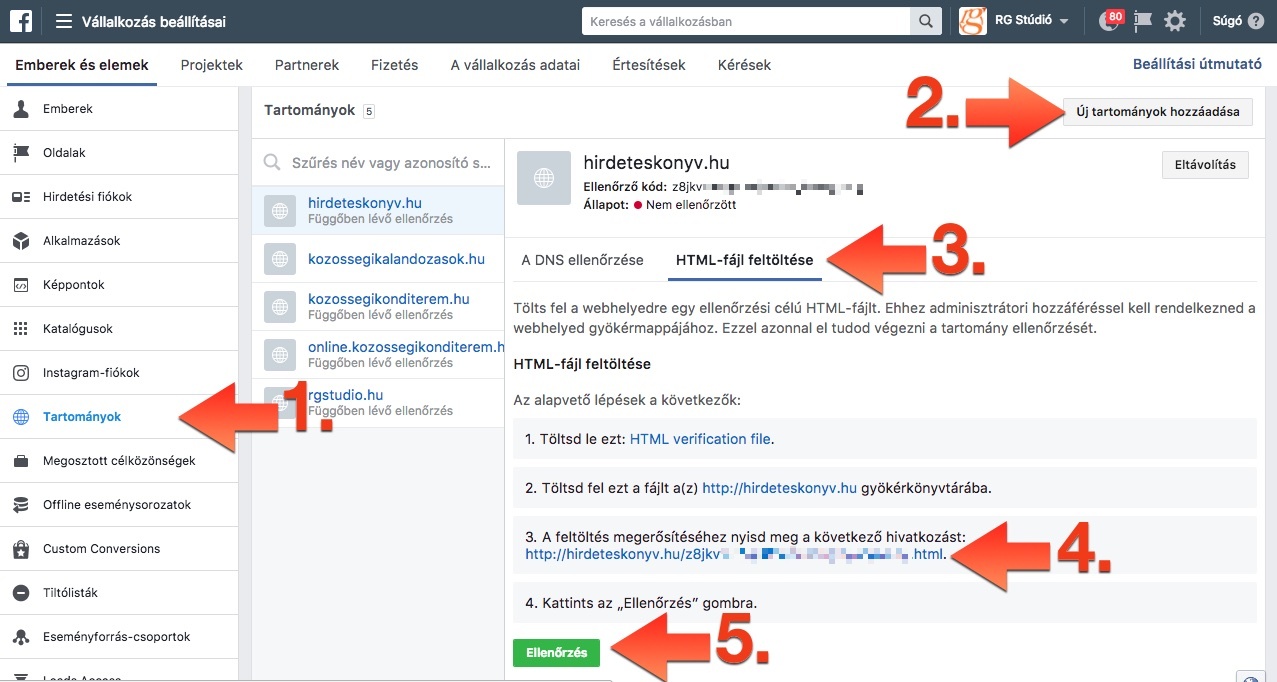This screenshot has width=1277, height=682.
Task: Open Tiltólisták in the sidebar
Action: click(x=119, y=593)
